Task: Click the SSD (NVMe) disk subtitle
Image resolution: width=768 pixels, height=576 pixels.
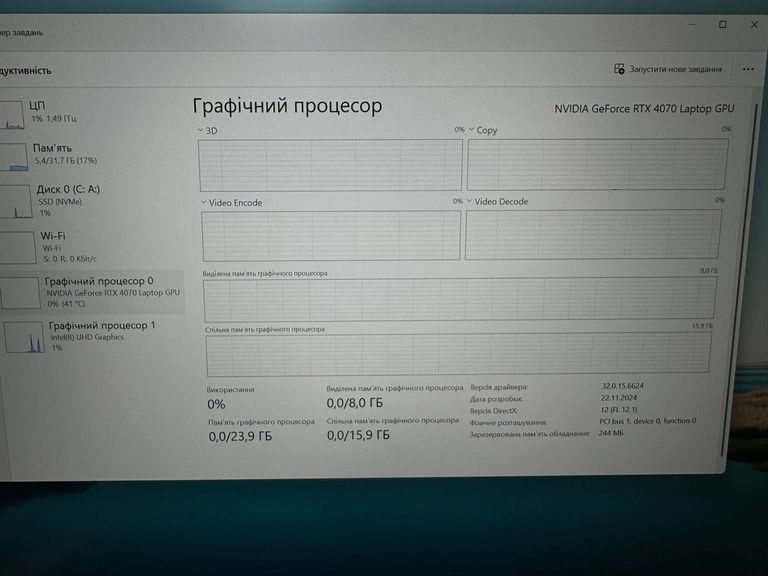Action: [60, 202]
